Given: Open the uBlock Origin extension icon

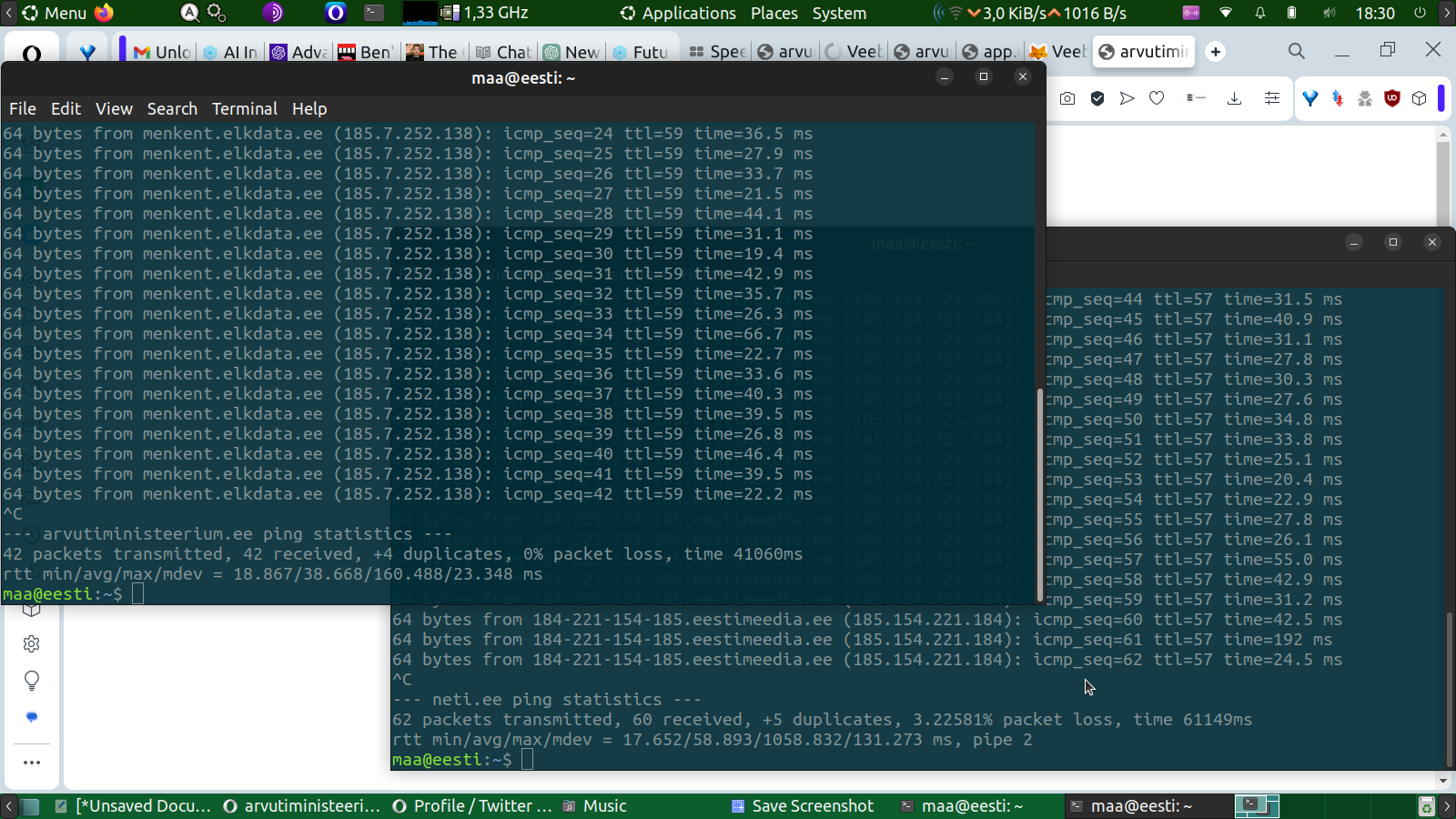Looking at the screenshot, I should (x=1391, y=98).
